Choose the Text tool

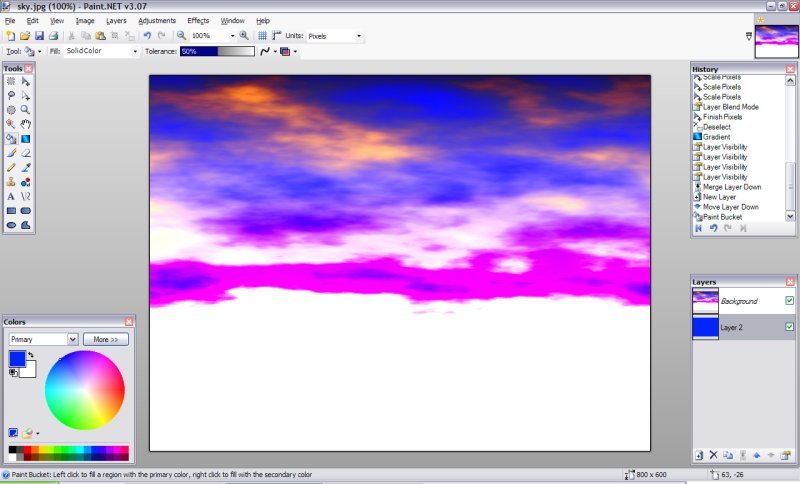[11, 196]
